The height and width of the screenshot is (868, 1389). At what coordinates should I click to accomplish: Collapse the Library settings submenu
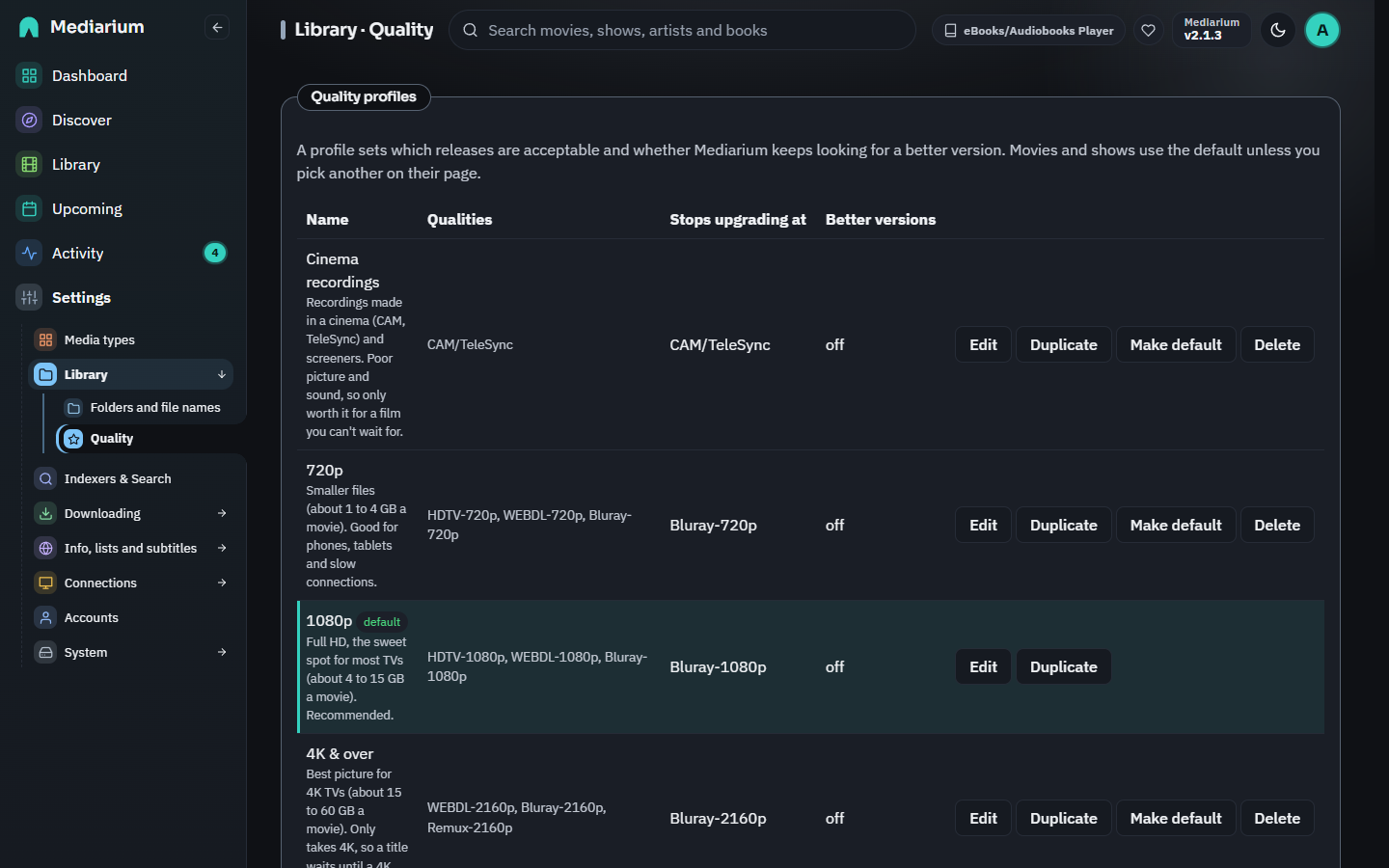coord(222,374)
